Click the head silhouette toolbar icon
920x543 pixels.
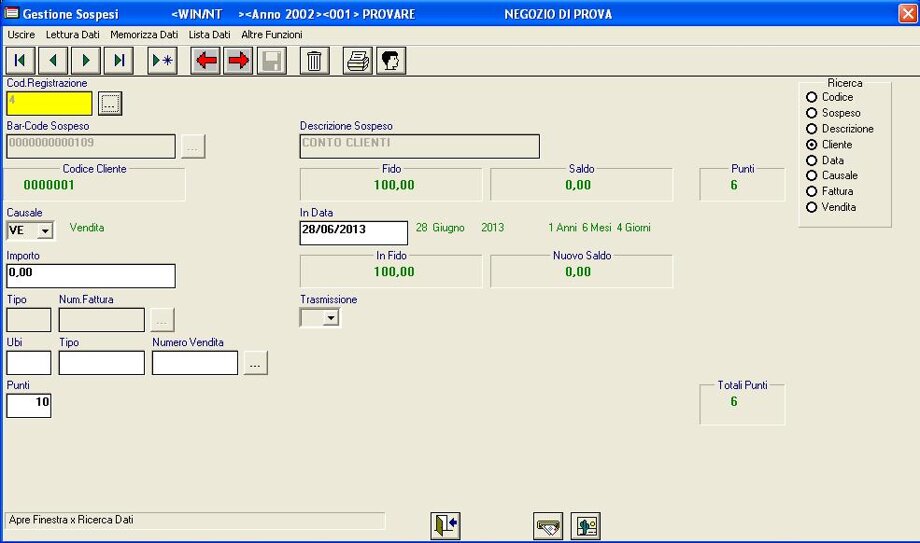pyautogui.click(x=390, y=61)
